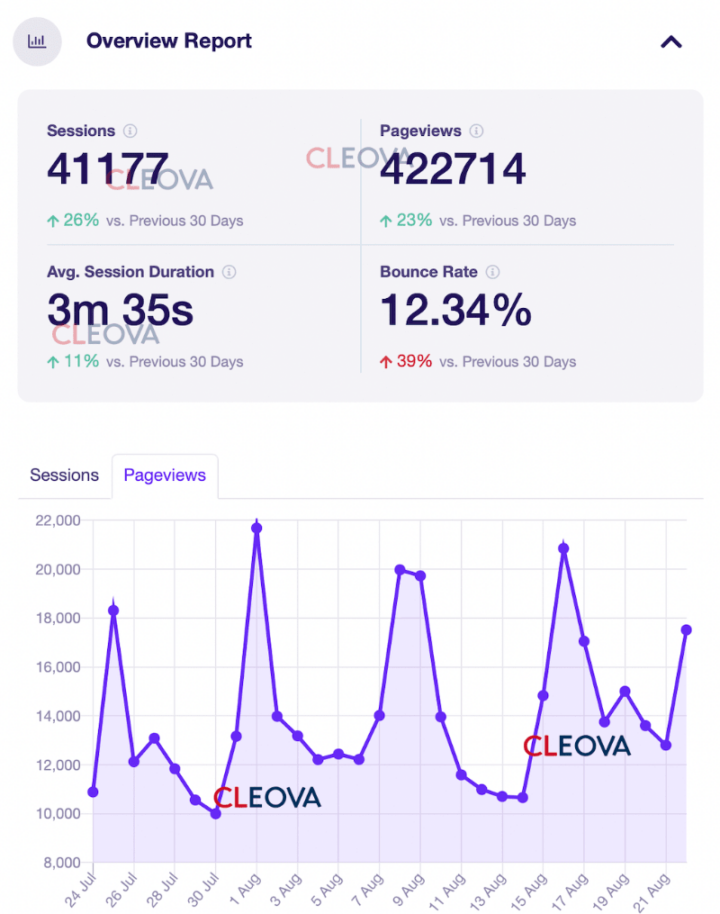Click the 24 Jul first data point
720x914 pixels.
93,792
